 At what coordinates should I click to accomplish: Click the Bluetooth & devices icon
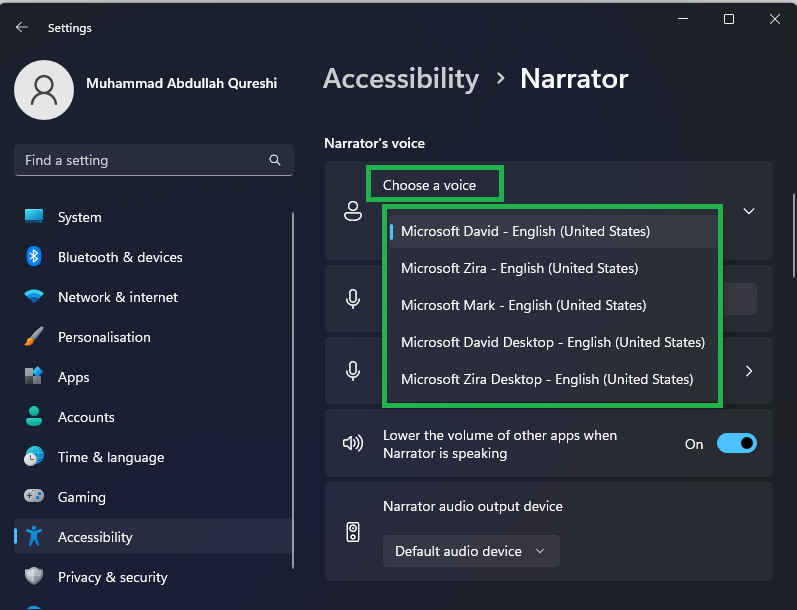point(34,257)
